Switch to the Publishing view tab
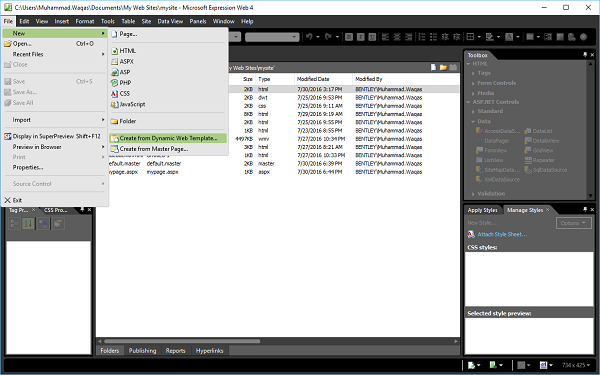The width and height of the screenshot is (600, 375). click(142, 351)
